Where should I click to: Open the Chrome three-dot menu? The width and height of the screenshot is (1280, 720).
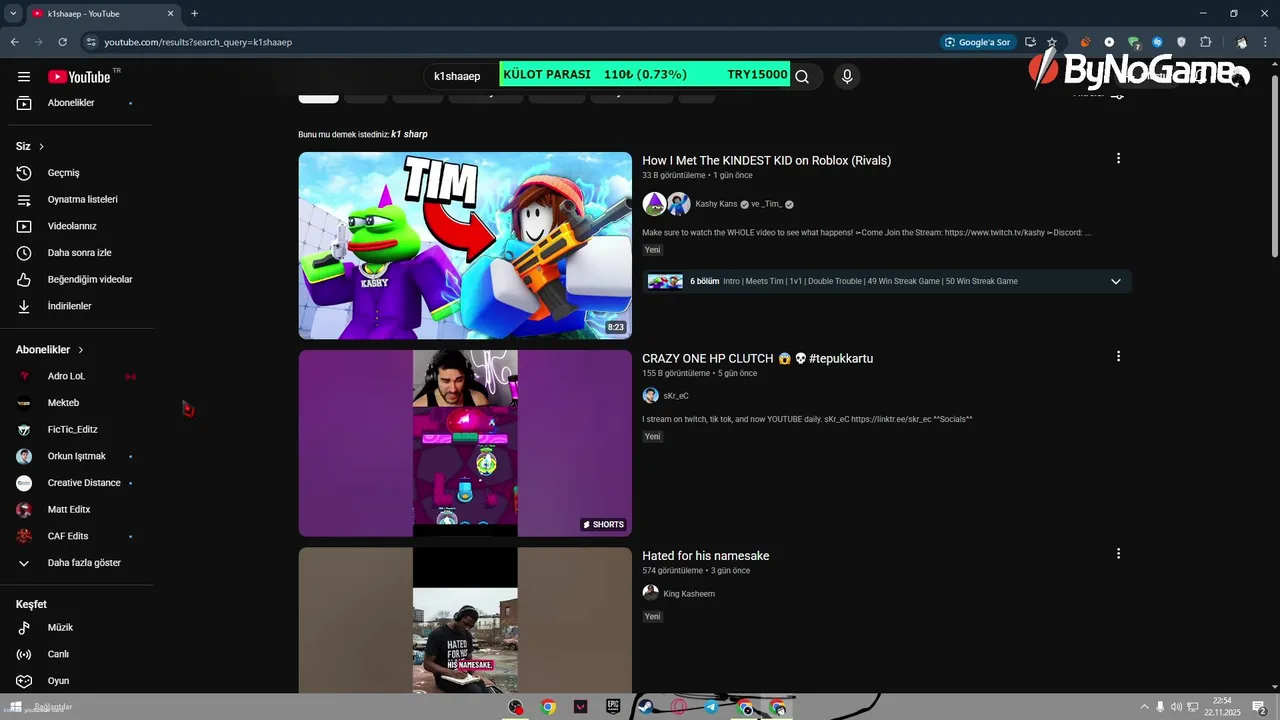pyautogui.click(x=1265, y=42)
